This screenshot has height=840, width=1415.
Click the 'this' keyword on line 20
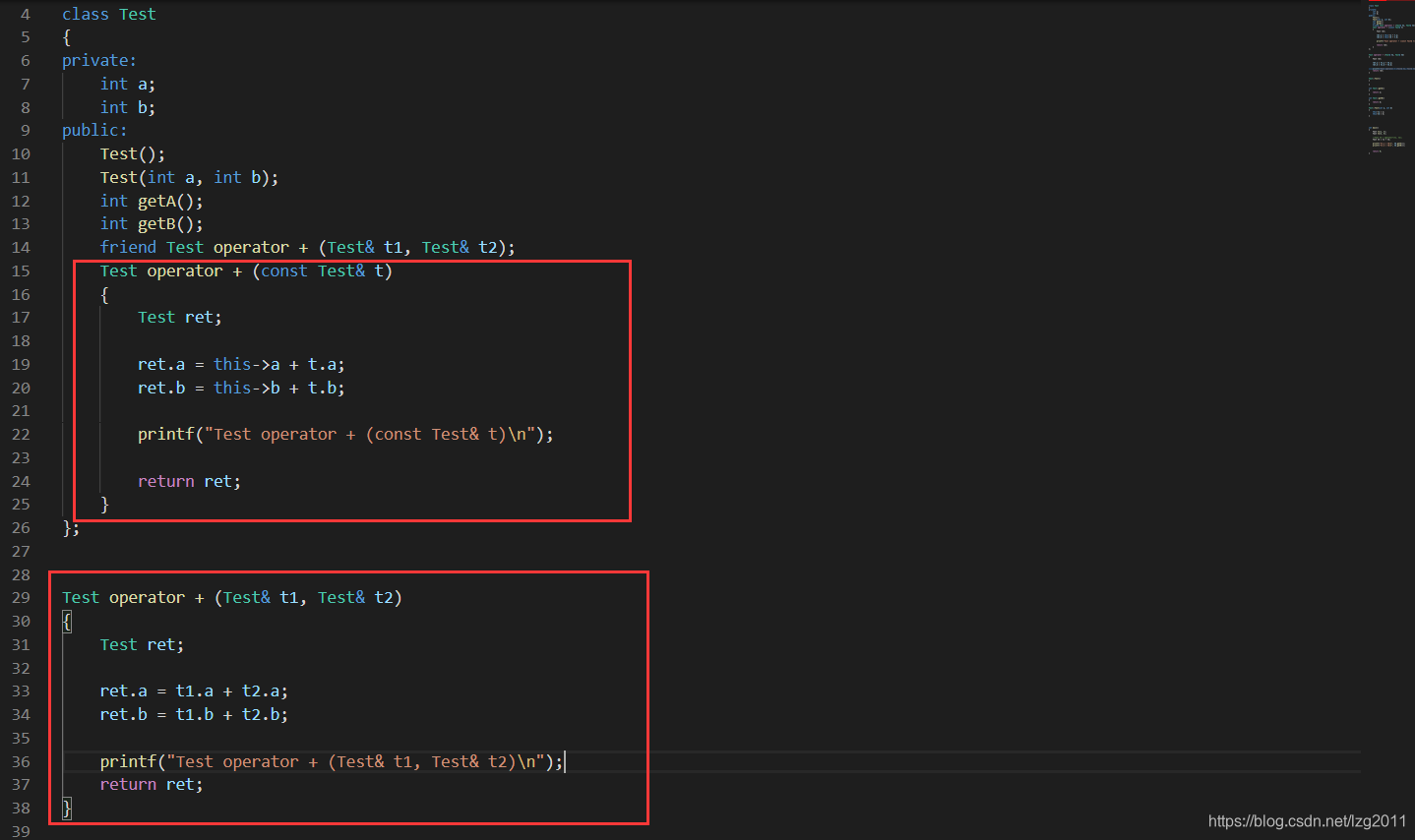point(232,388)
